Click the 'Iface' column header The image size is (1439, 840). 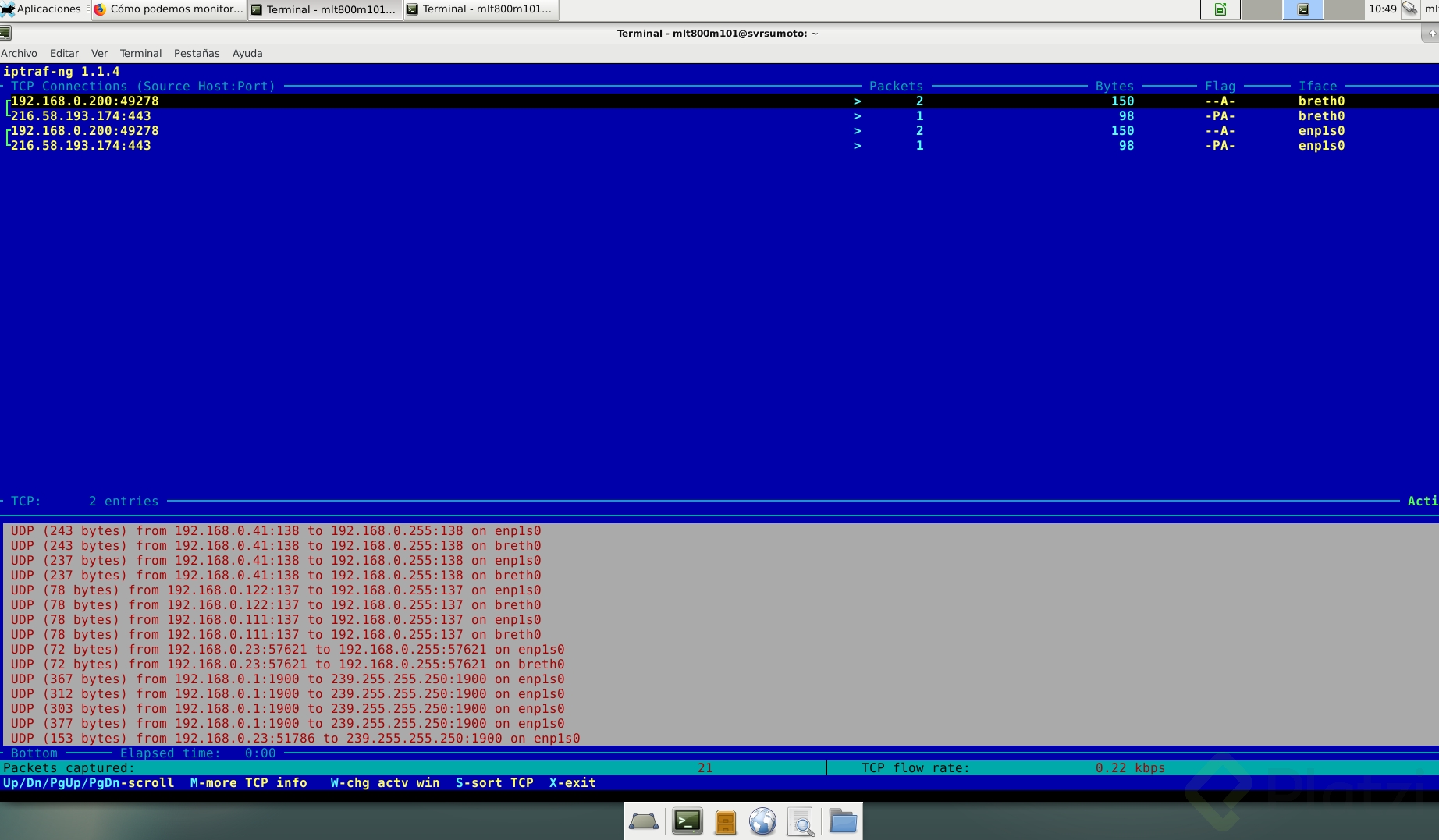click(1317, 86)
